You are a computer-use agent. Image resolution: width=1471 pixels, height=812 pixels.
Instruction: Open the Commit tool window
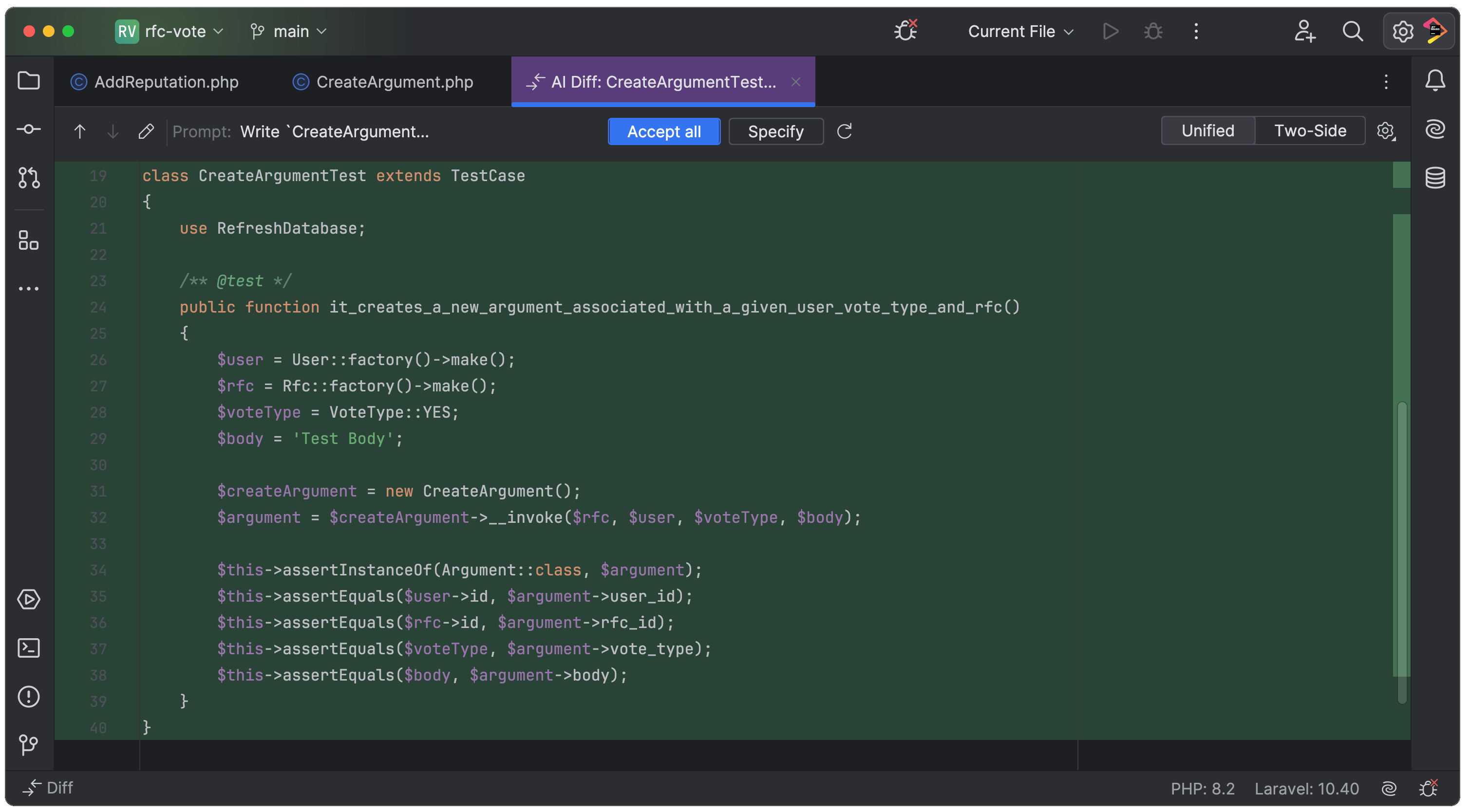coord(29,129)
